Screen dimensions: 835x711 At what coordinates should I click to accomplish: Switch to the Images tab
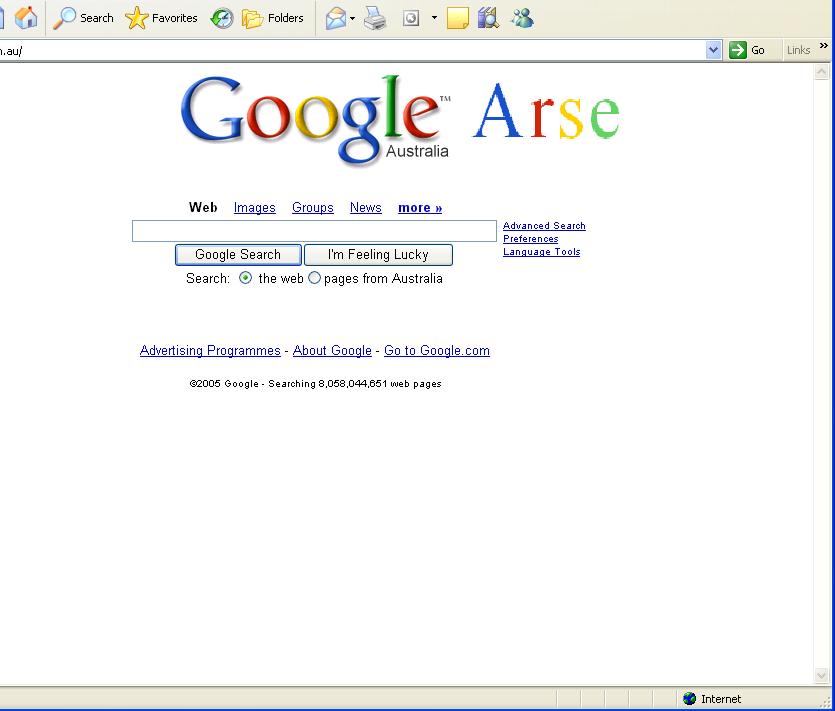pyautogui.click(x=254, y=208)
